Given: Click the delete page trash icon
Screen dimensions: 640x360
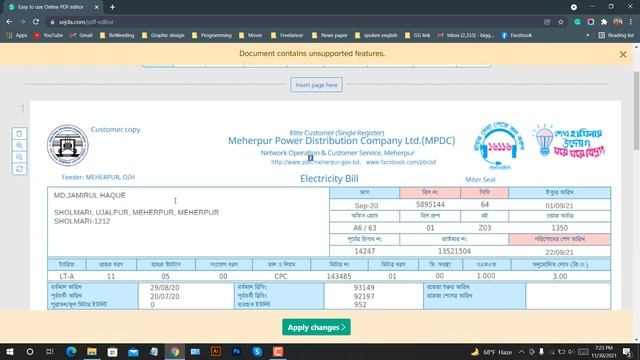Looking at the screenshot, I should [x=19, y=133].
